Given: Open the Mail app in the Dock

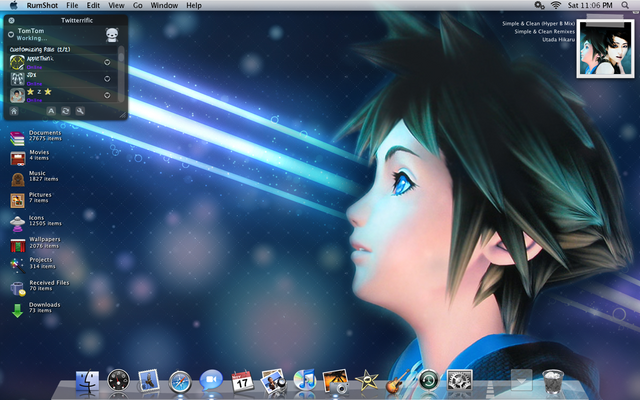Looking at the screenshot, I should pyautogui.click(x=148, y=380).
